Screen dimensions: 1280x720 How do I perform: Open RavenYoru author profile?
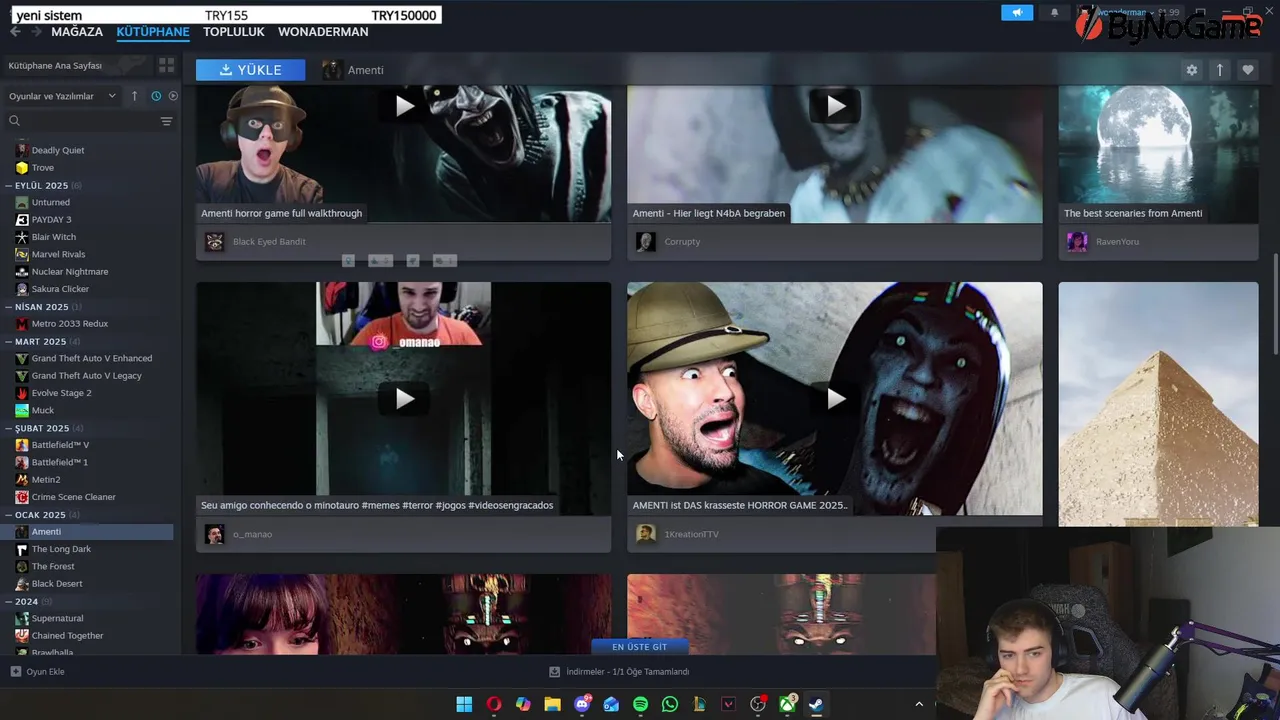[x=1117, y=241]
